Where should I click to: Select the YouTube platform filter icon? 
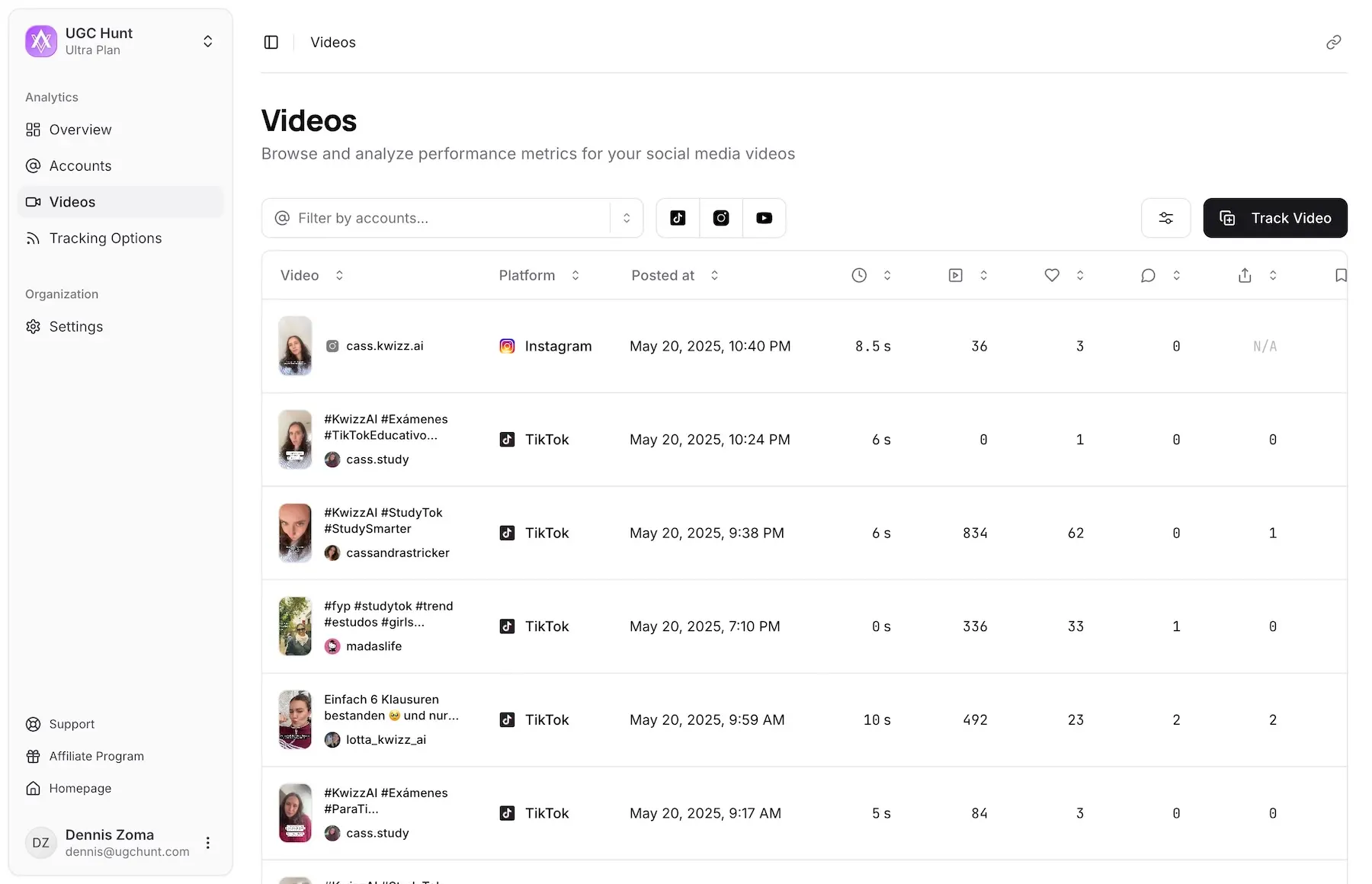tap(764, 218)
